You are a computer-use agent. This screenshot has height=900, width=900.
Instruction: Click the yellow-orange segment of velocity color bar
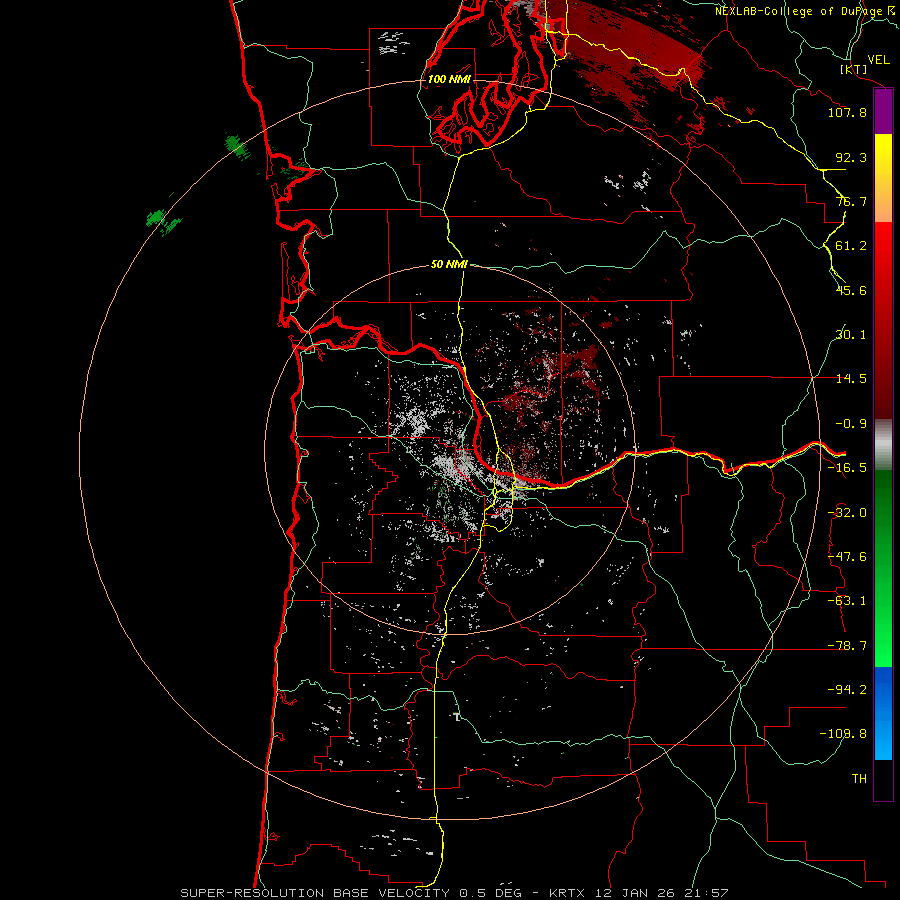tap(883, 178)
